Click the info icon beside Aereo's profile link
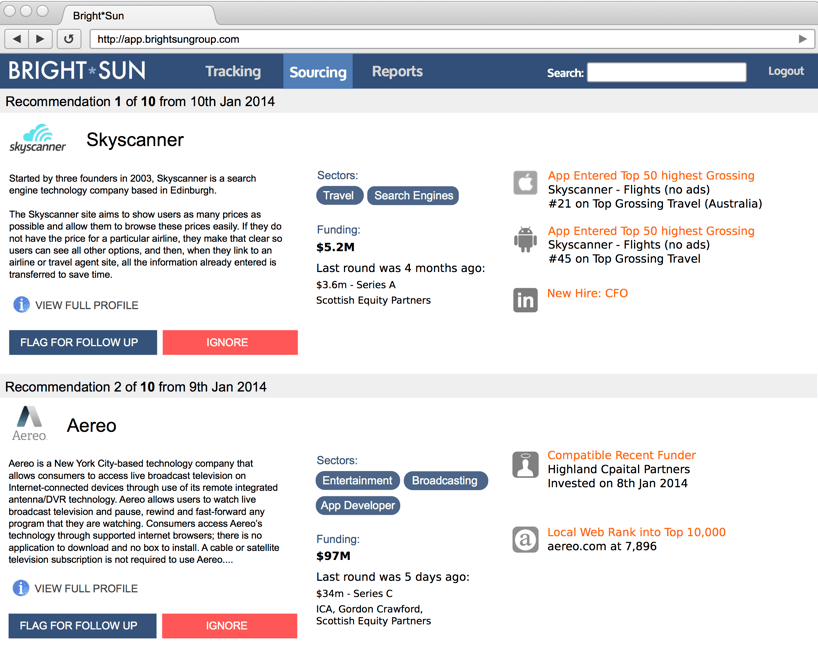This screenshot has width=818, height=647. [x=21, y=588]
